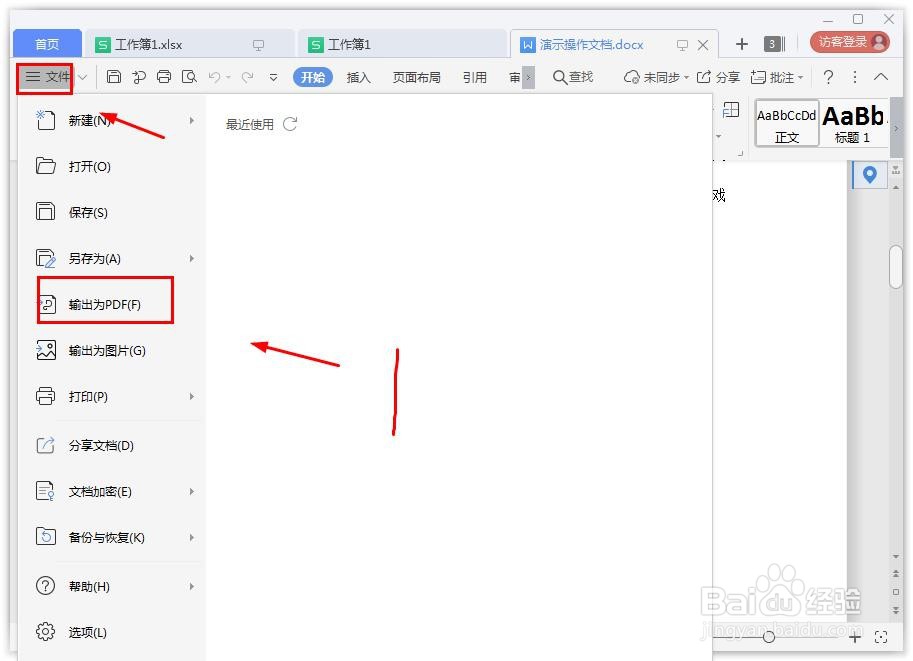
Task: Click the Print icon next to Save
Action: 164,77
